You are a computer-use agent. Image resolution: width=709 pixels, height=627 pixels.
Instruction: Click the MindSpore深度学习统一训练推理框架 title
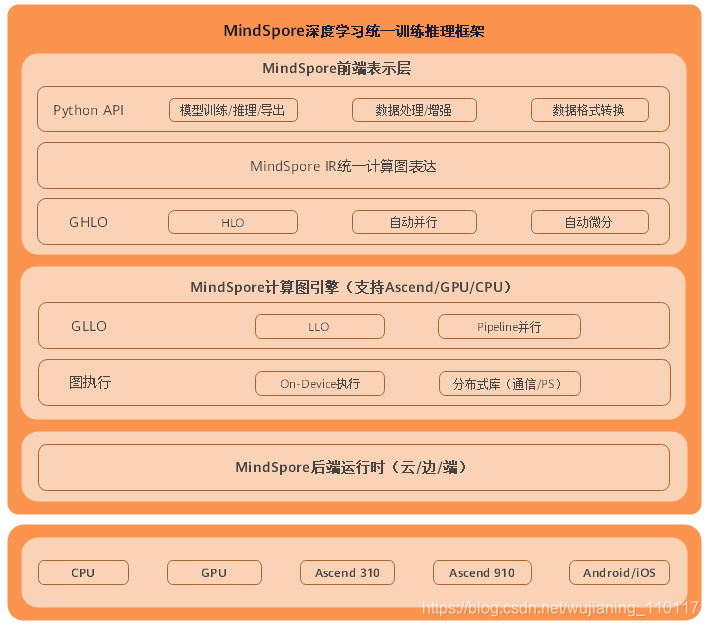[x=354, y=31]
